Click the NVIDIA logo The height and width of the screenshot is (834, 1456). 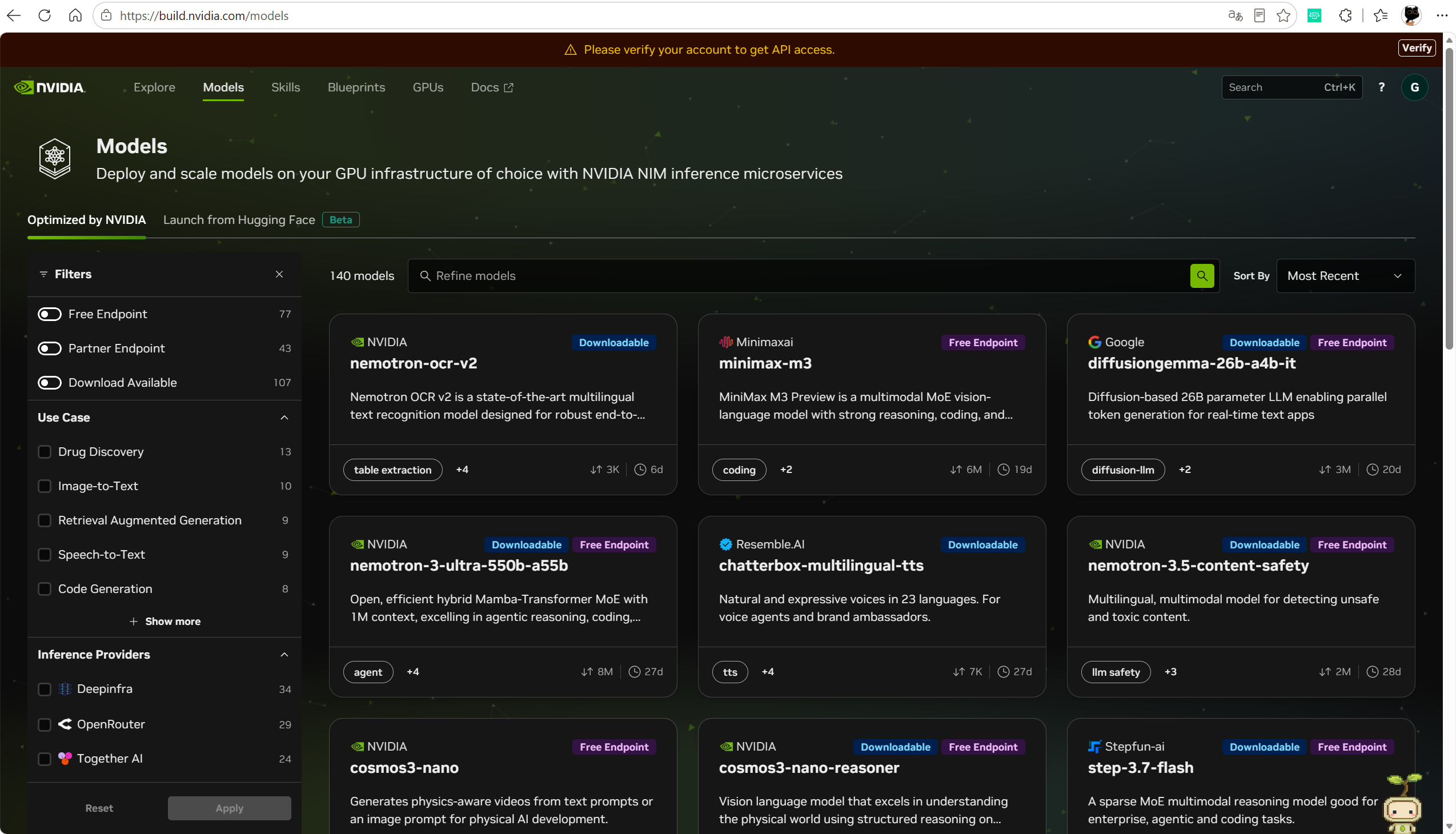(x=50, y=87)
